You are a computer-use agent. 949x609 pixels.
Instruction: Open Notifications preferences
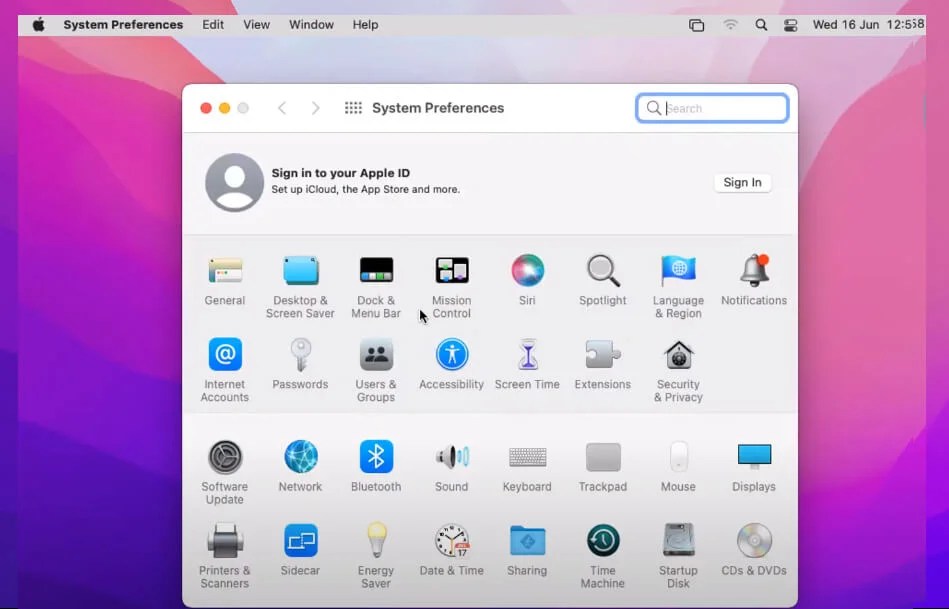click(754, 271)
